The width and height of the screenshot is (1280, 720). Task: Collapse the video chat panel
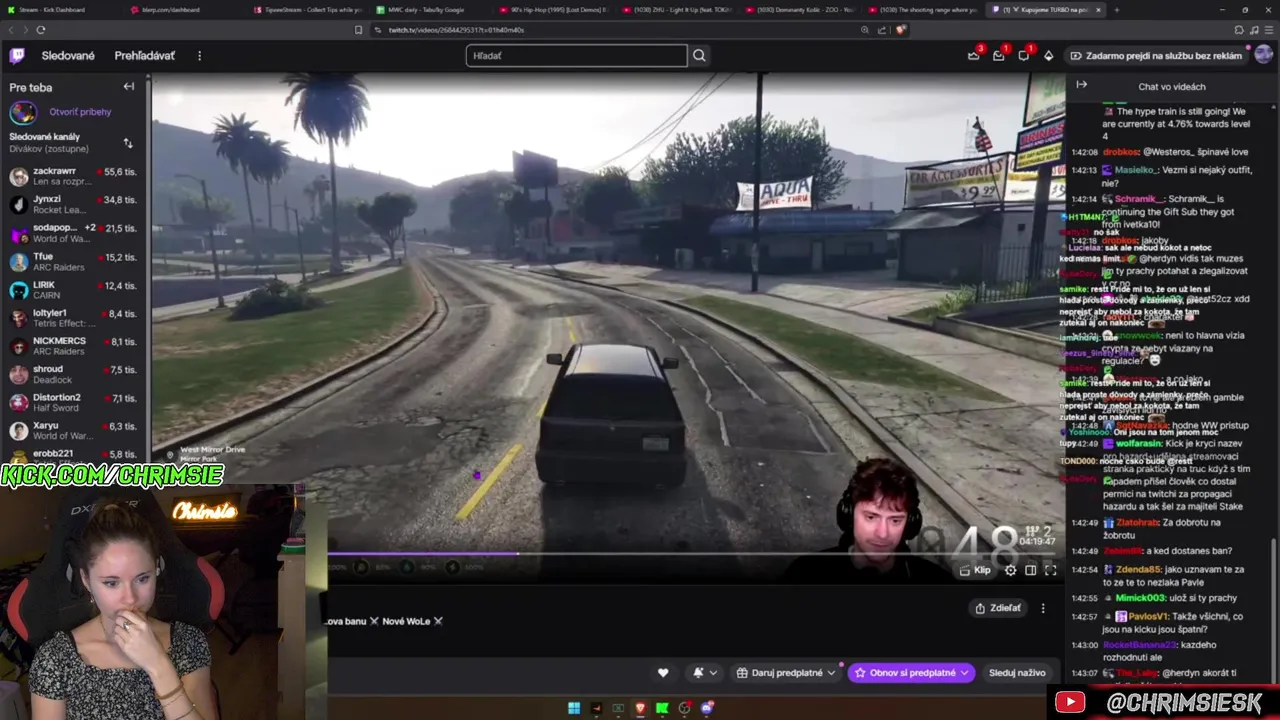pyautogui.click(x=1081, y=85)
